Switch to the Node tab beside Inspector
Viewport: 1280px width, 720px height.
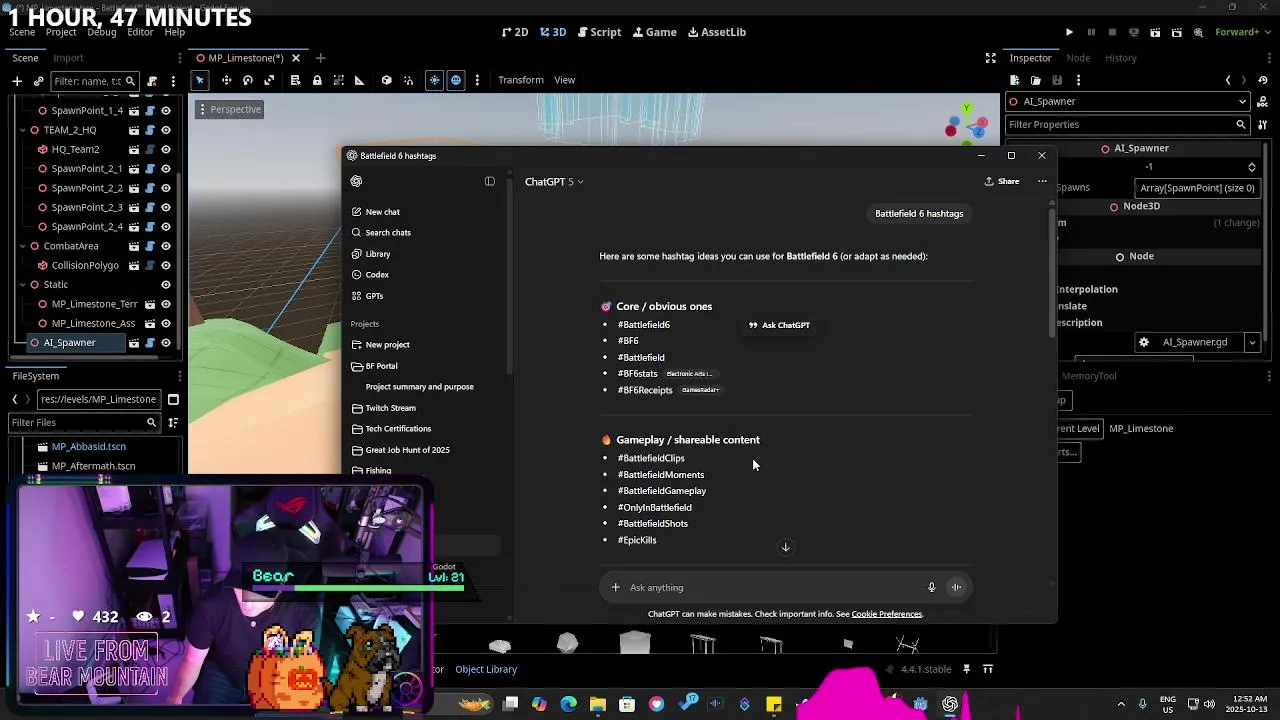(1078, 58)
